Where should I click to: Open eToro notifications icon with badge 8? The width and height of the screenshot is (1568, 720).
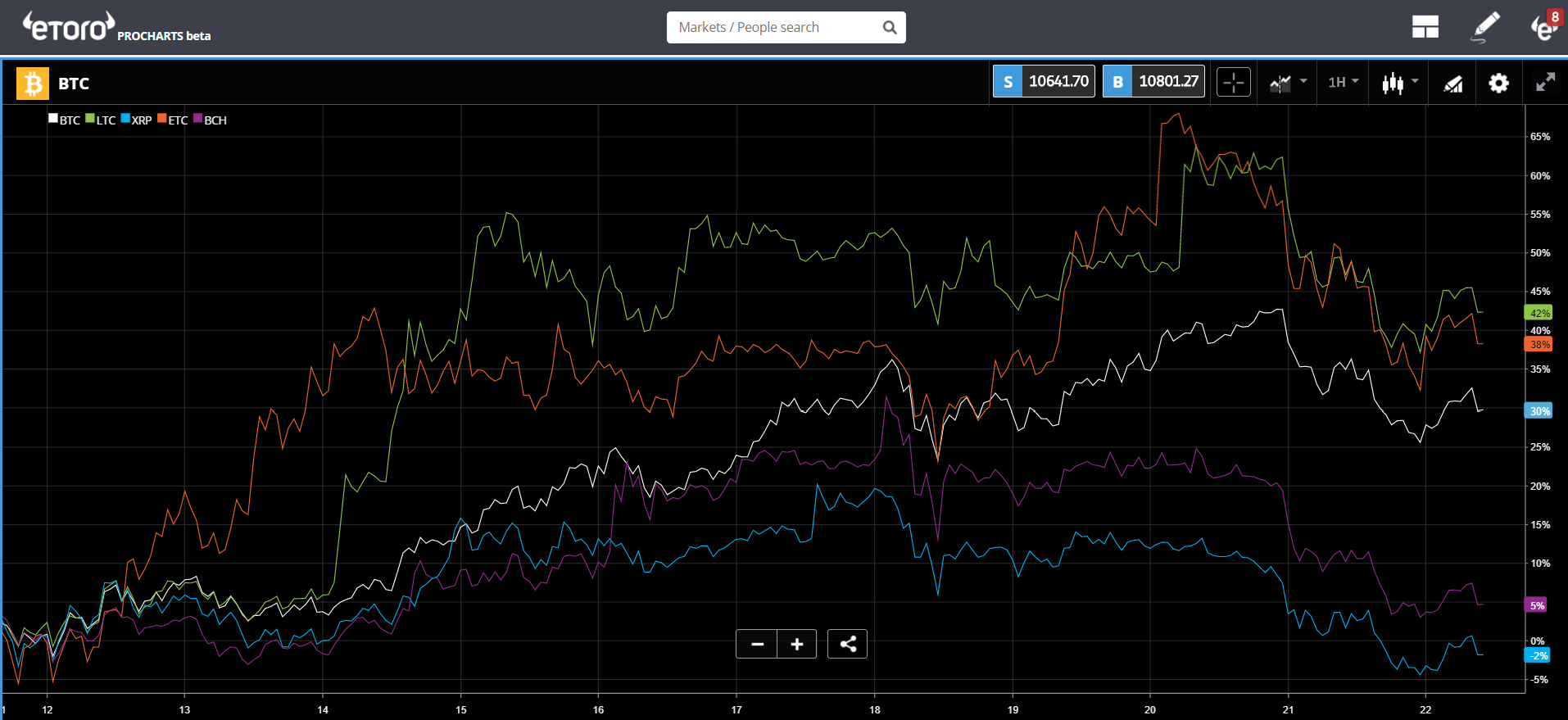pyautogui.click(x=1545, y=26)
